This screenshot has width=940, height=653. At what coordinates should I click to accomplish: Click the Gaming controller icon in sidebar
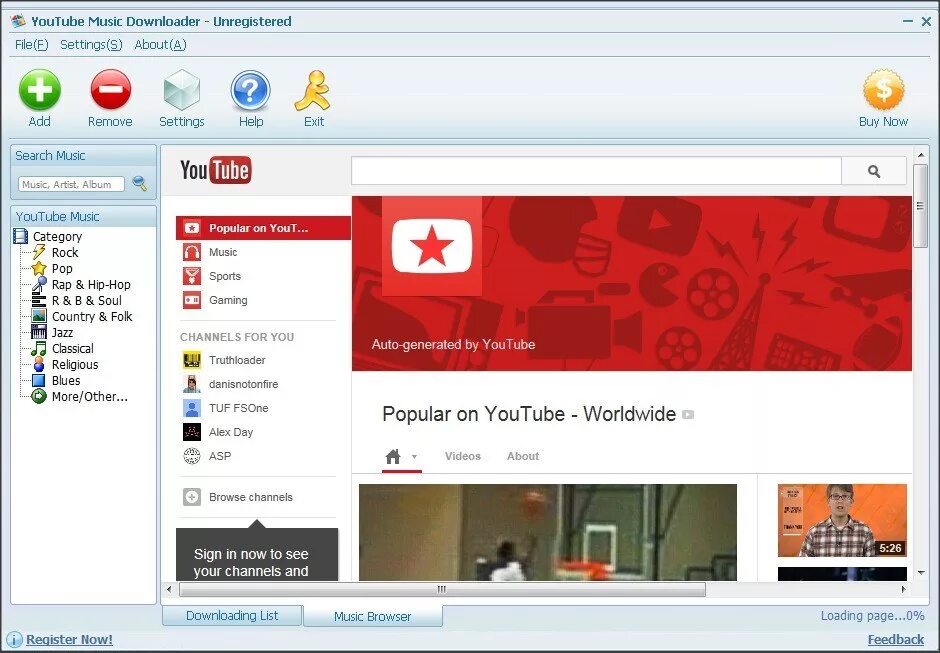point(192,300)
